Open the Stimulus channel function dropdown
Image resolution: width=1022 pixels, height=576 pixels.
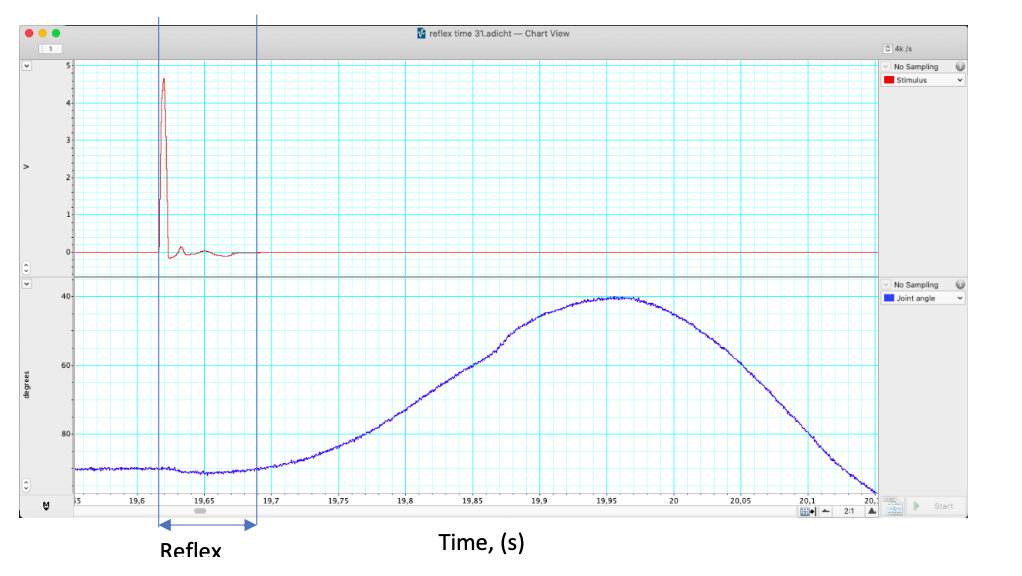pyautogui.click(x=923, y=80)
